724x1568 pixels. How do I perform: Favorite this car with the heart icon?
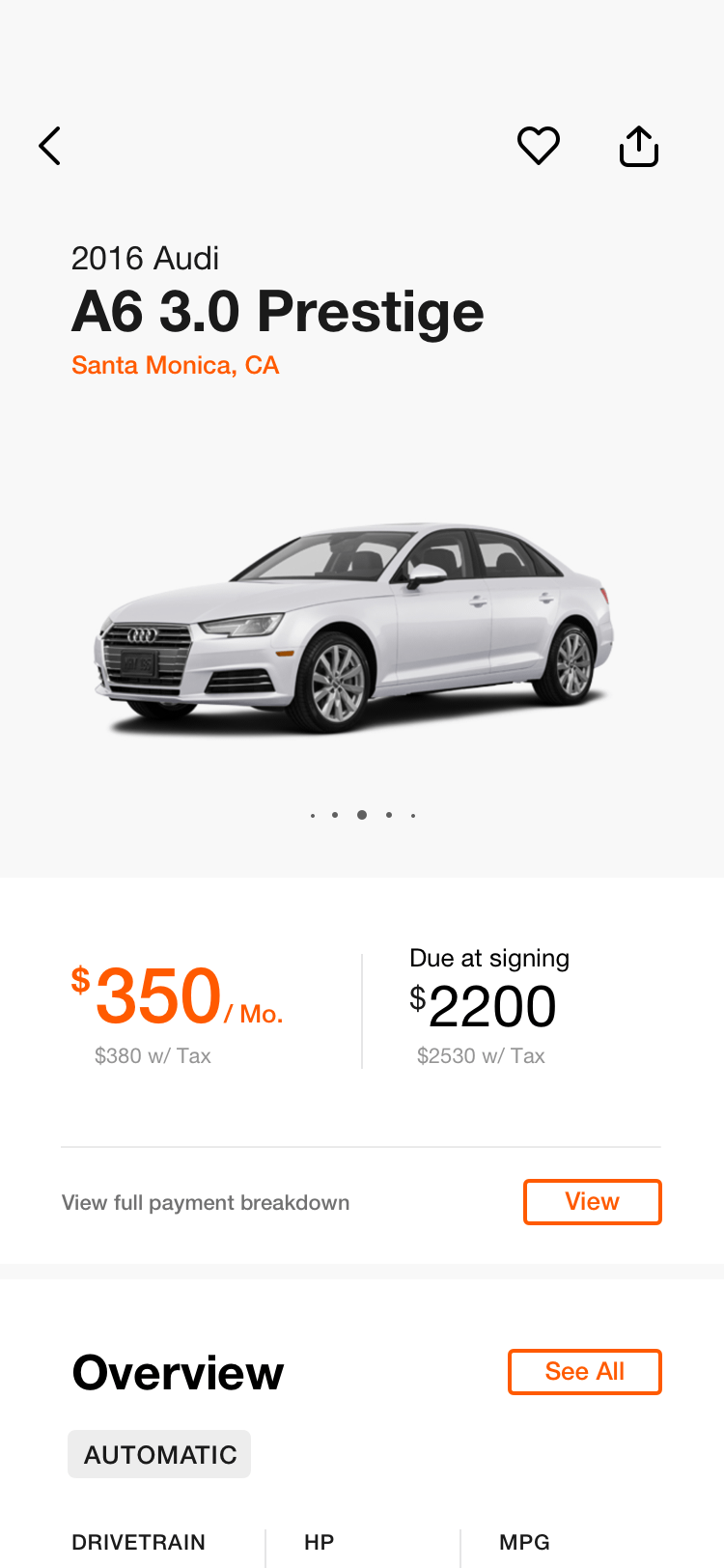(539, 146)
